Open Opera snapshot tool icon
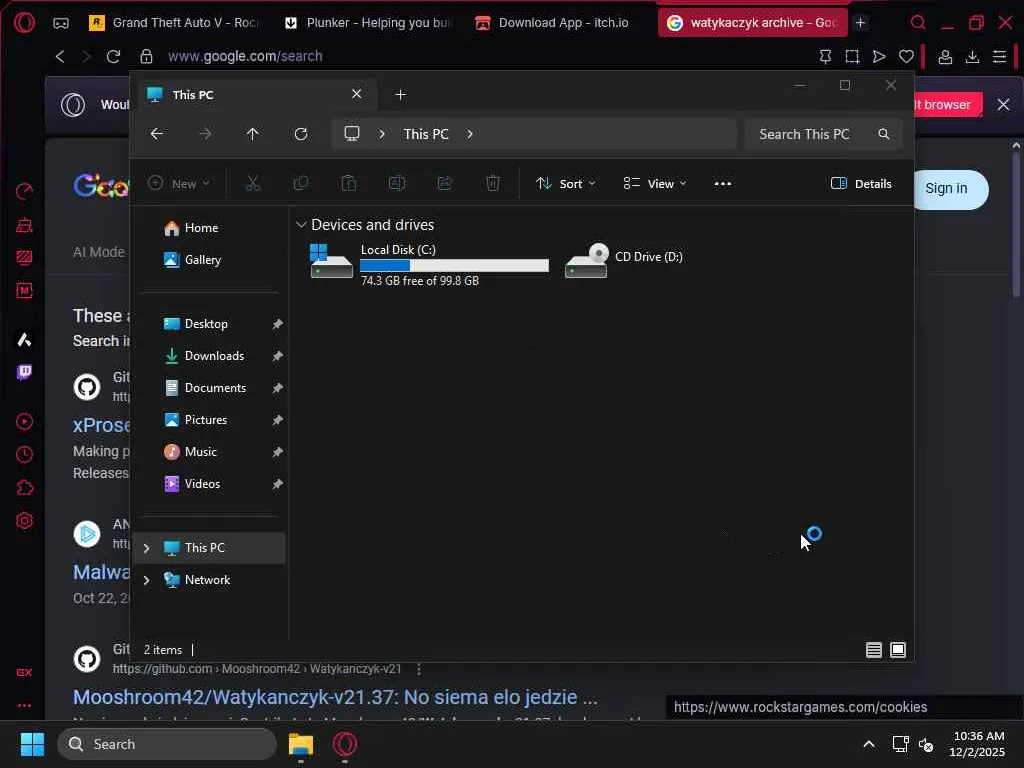 tap(852, 57)
